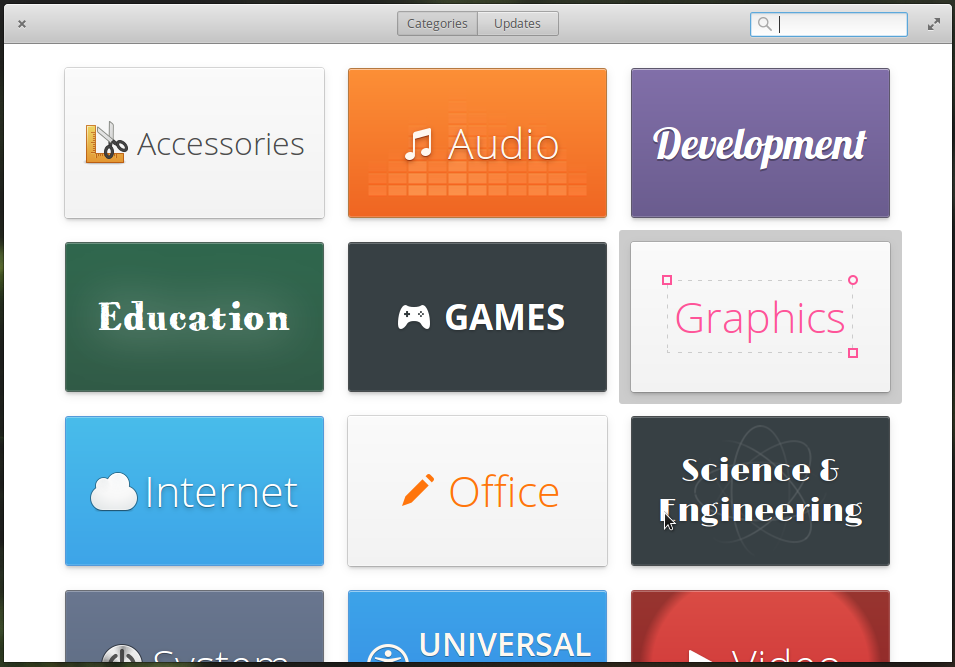Switch to the Updates tab
955x667 pixels.
517,23
